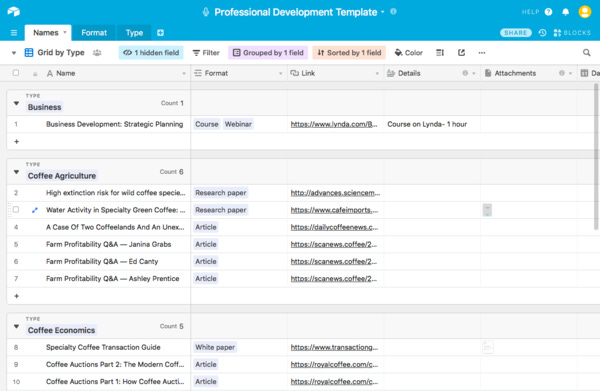
Task: Open the Filter options
Action: (x=206, y=53)
